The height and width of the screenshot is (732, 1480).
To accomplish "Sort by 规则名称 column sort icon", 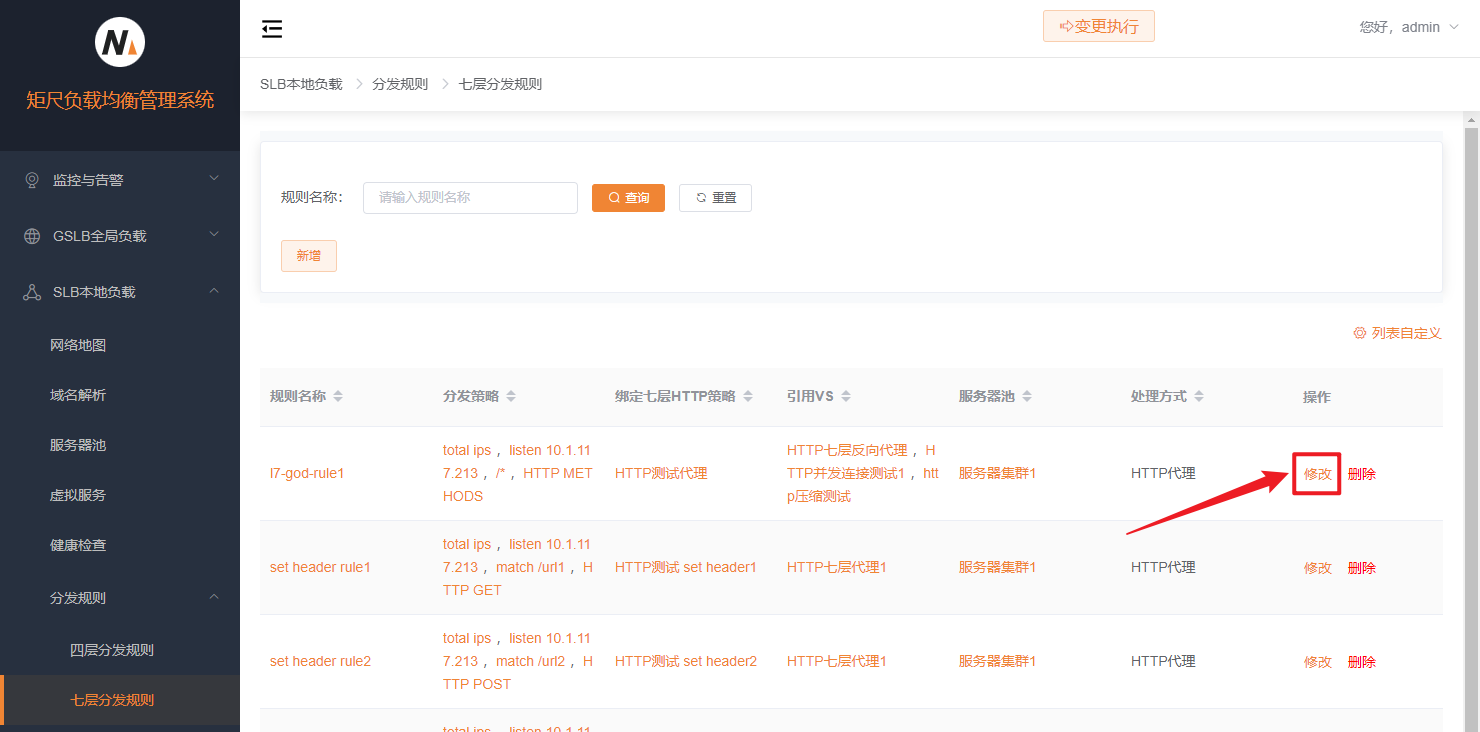I will (338, 397).
